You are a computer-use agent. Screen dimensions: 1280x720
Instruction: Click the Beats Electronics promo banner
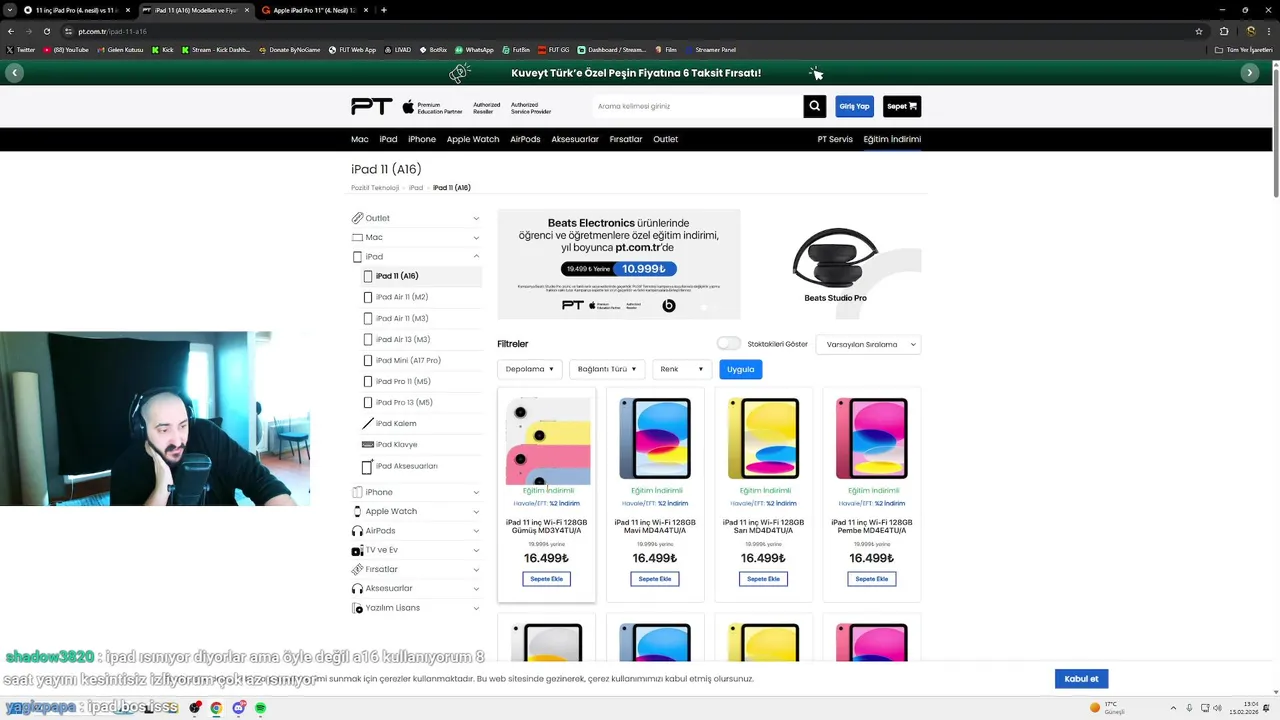[x=619, y=264]
